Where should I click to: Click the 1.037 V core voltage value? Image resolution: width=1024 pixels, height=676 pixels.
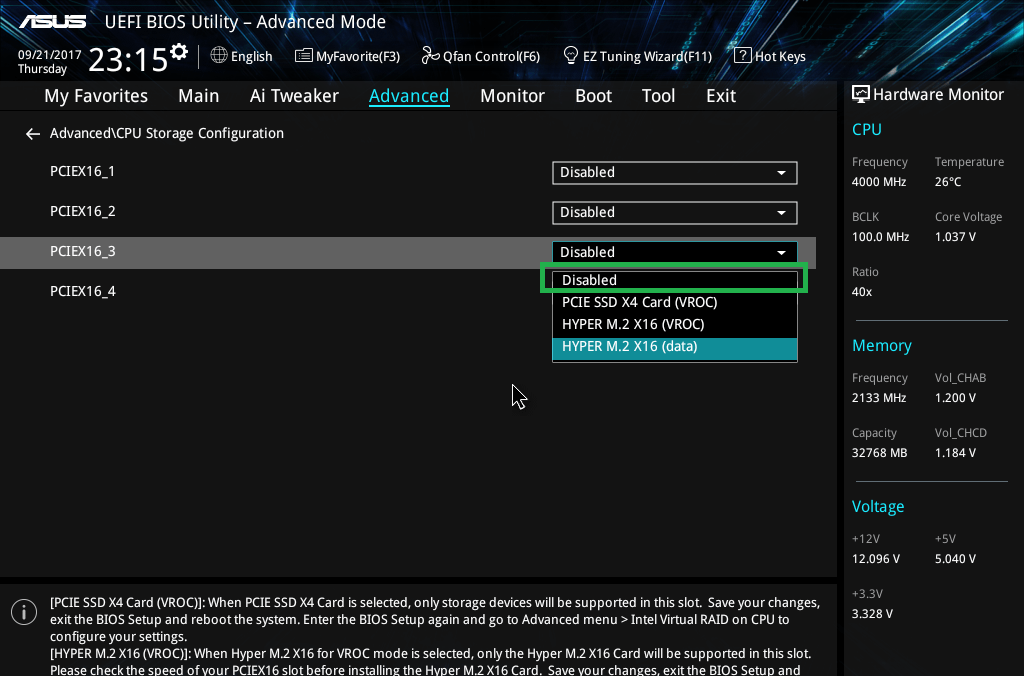(x=955, y=237)
